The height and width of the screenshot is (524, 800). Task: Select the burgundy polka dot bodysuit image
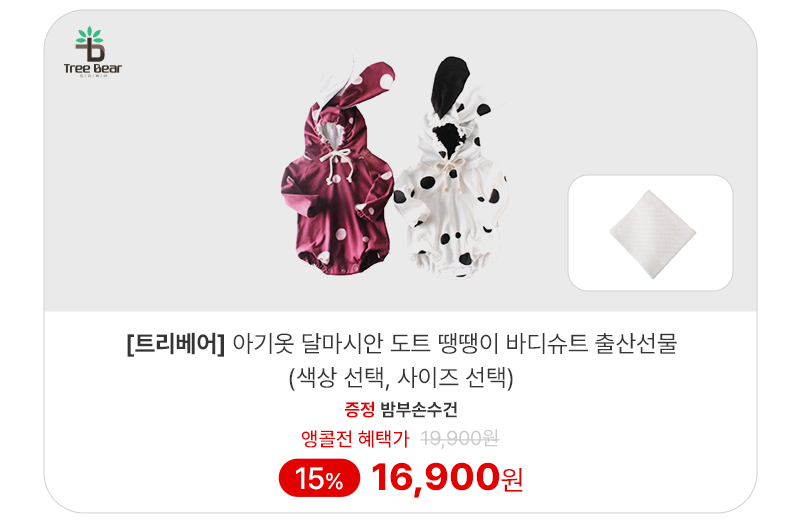click(x=338, y=169)
